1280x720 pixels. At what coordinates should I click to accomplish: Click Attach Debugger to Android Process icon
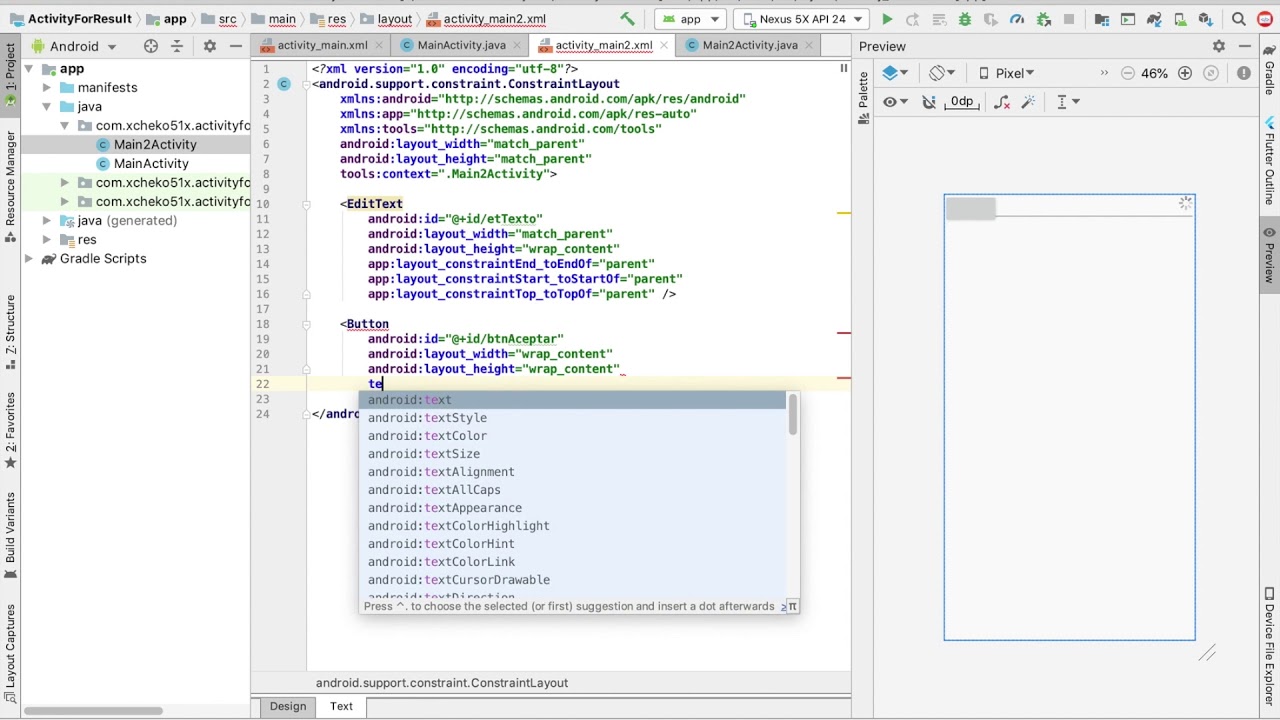1043,19
